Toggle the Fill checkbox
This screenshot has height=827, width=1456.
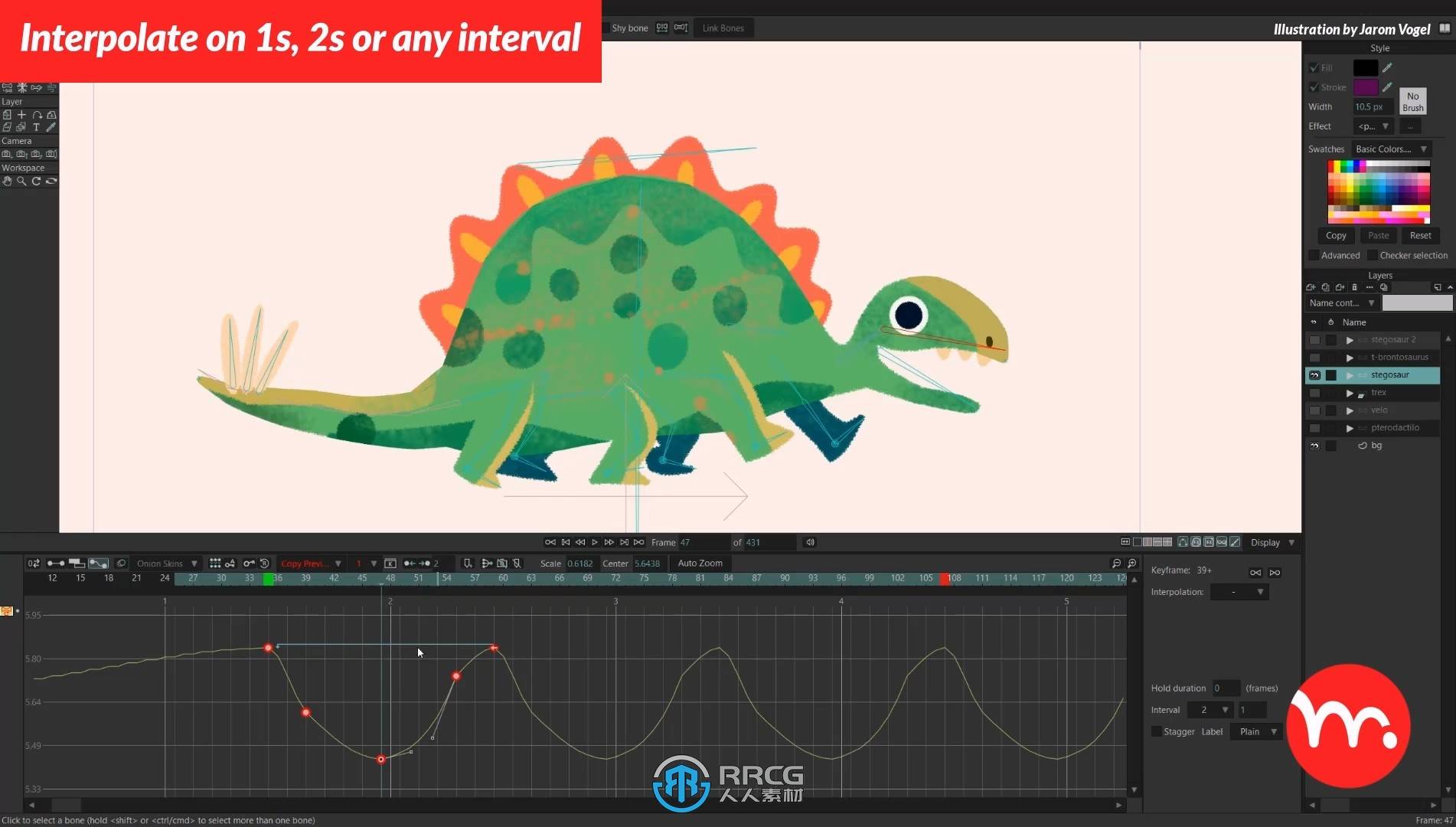click(1314, 67)
